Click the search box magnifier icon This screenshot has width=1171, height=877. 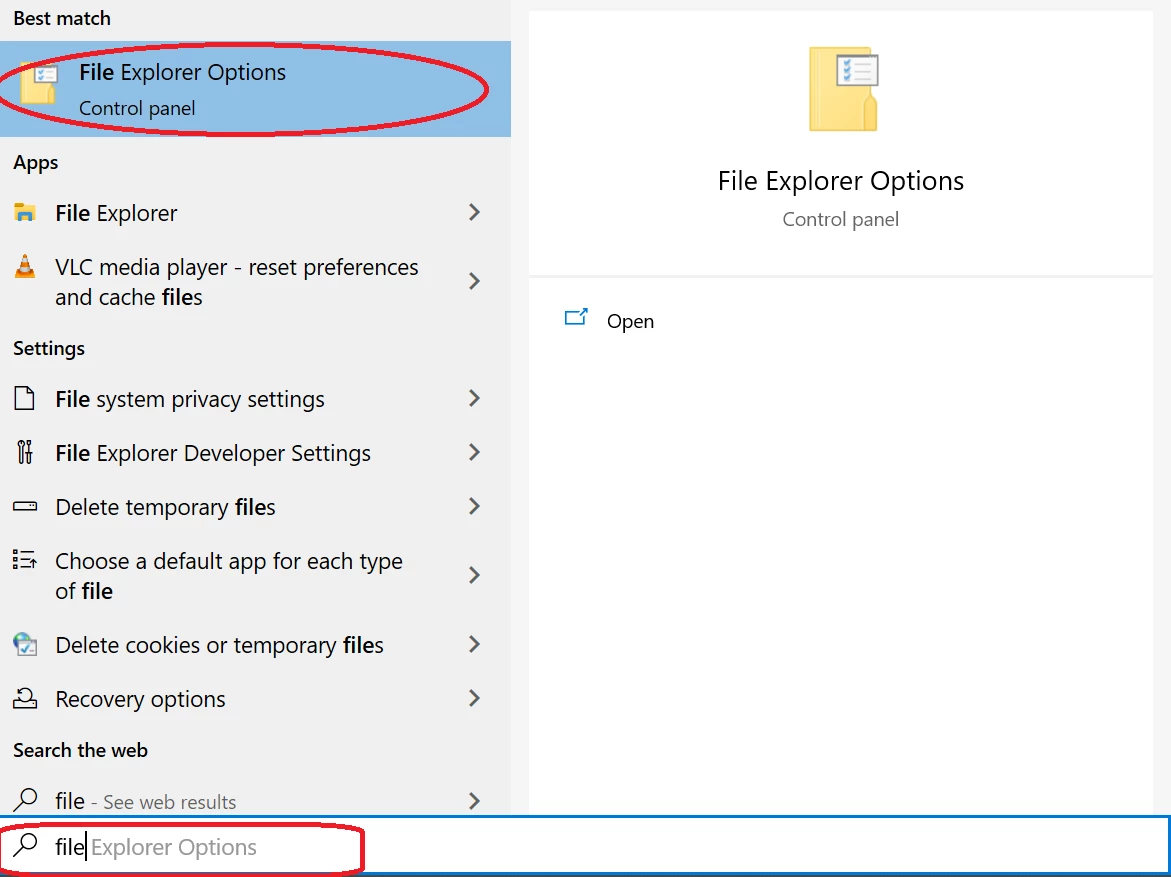pyautogui.click(x=26, y=845)
